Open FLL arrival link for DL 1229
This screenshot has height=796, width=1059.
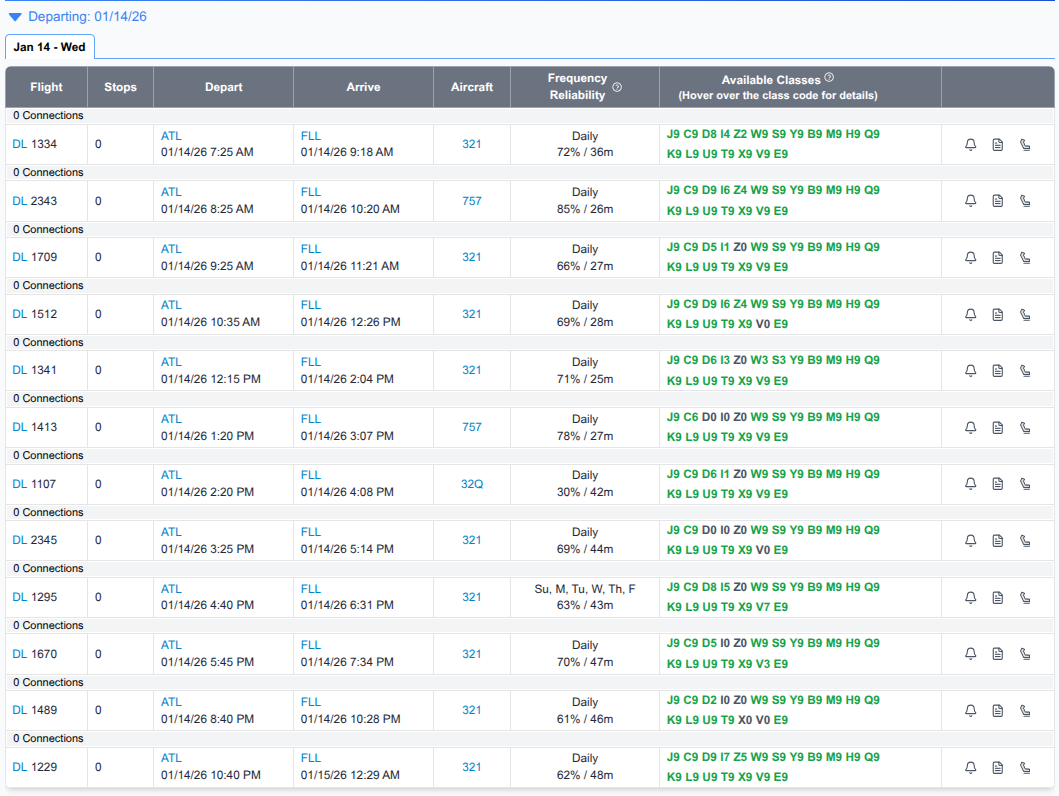309,759
